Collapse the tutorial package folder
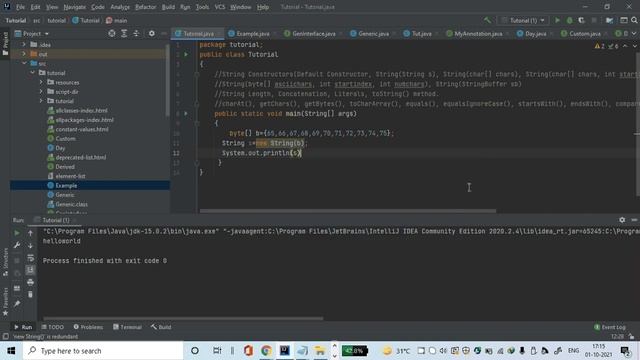The height and width of the screenshot is (360, 640). click(x=33, y=73)
